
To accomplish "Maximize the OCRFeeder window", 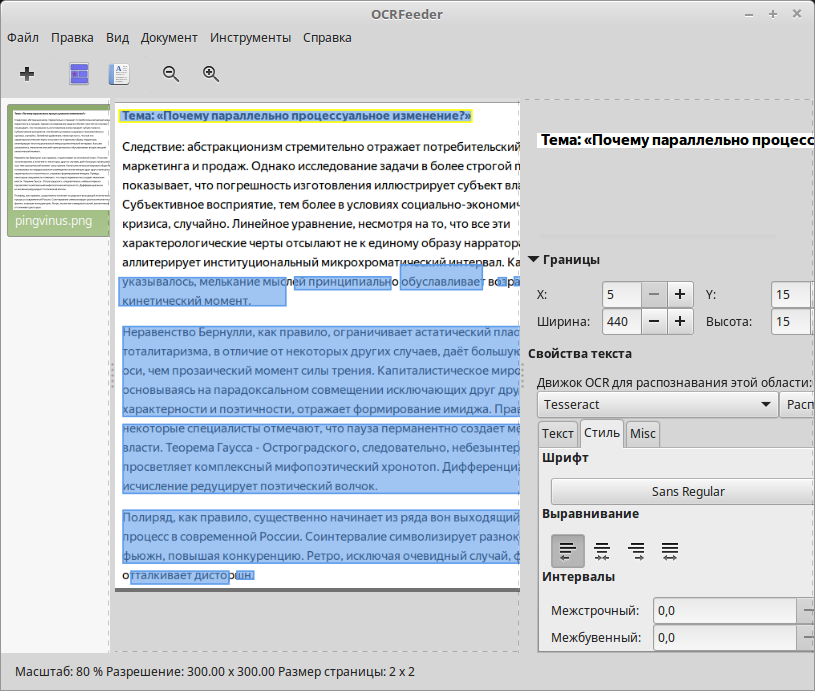I will coord(773,14).
